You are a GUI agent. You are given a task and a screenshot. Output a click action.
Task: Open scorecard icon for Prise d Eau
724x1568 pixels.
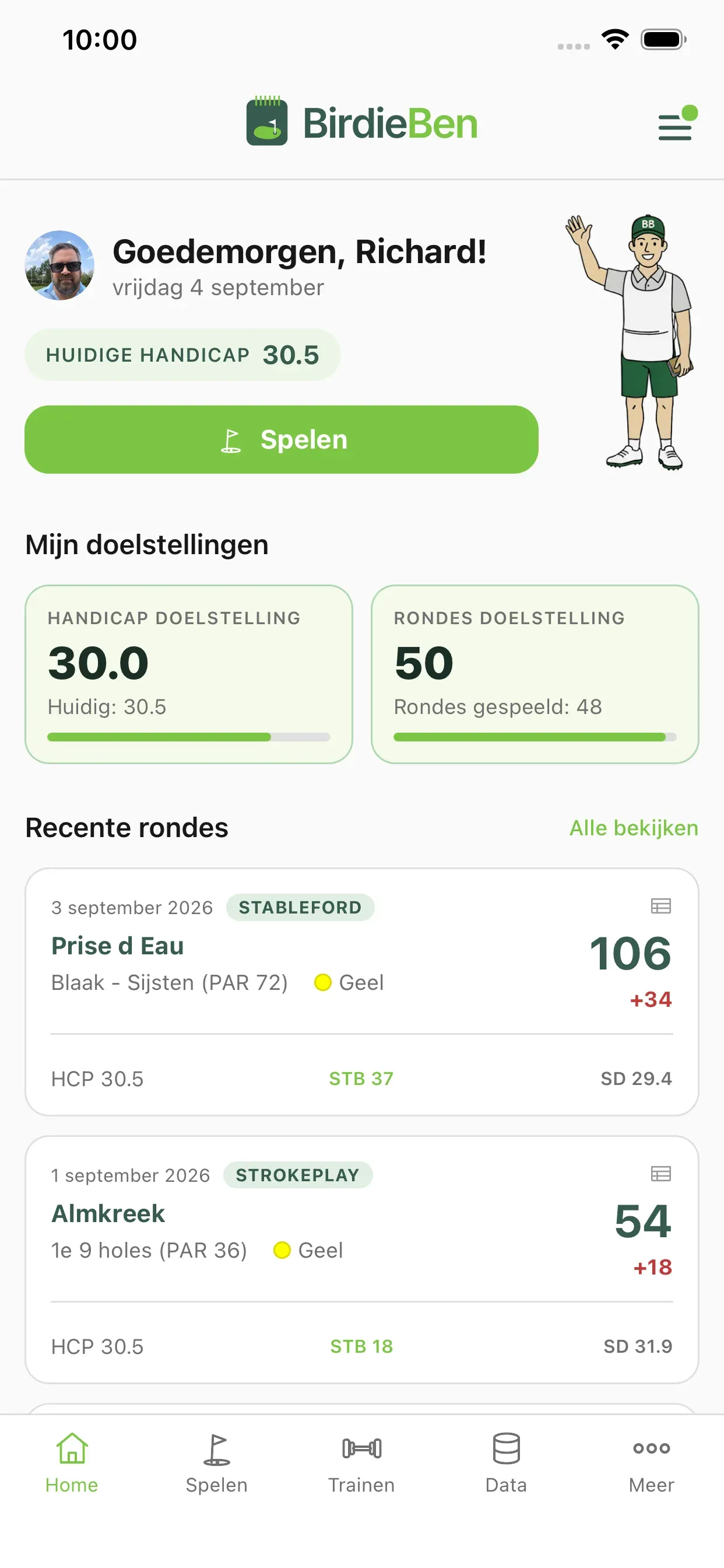(x=660, y=906)
